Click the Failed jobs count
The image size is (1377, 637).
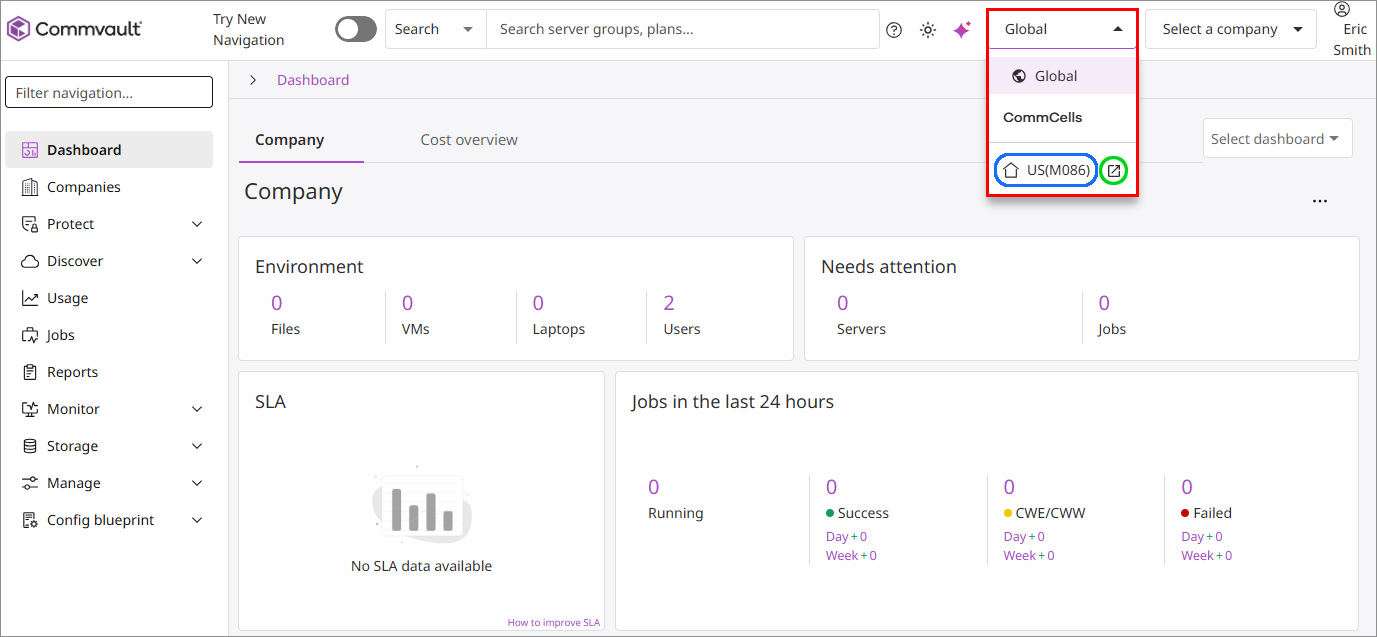pos(1187,487)
